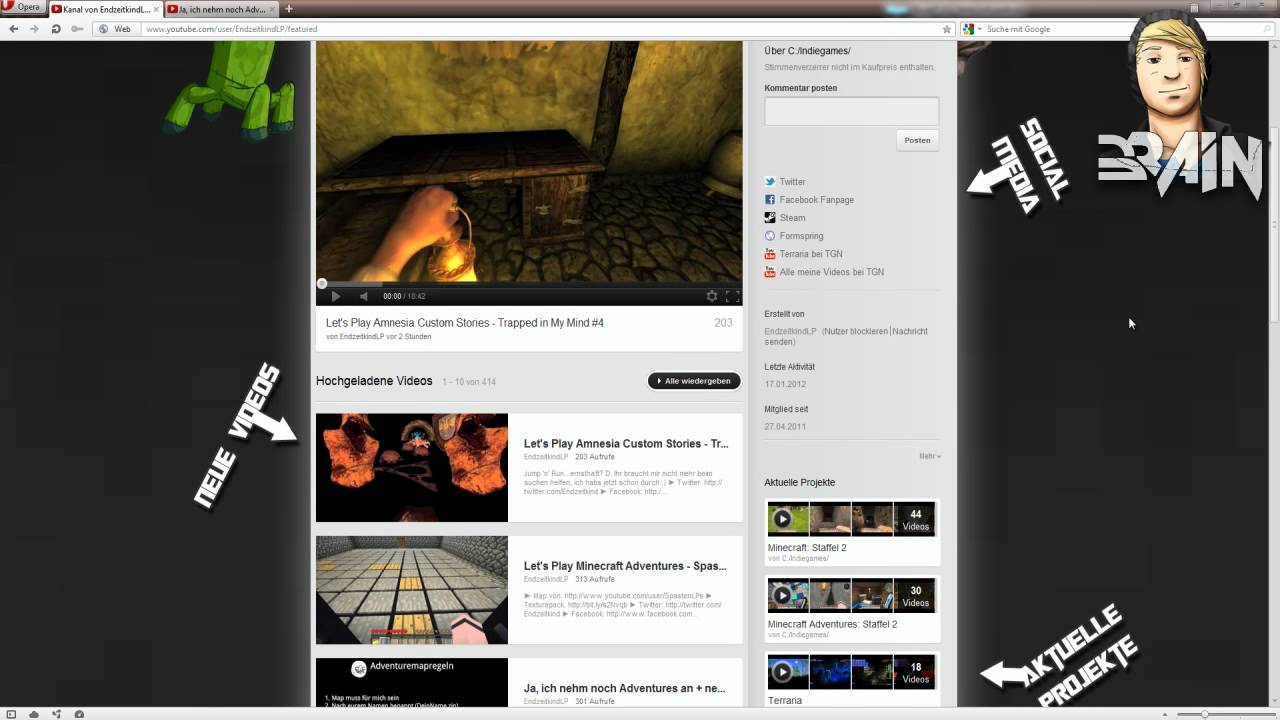Close the 'Ja, ich nehm noch Adv...' tab
Screen dimensions: 1280x720
coord(271,9)
